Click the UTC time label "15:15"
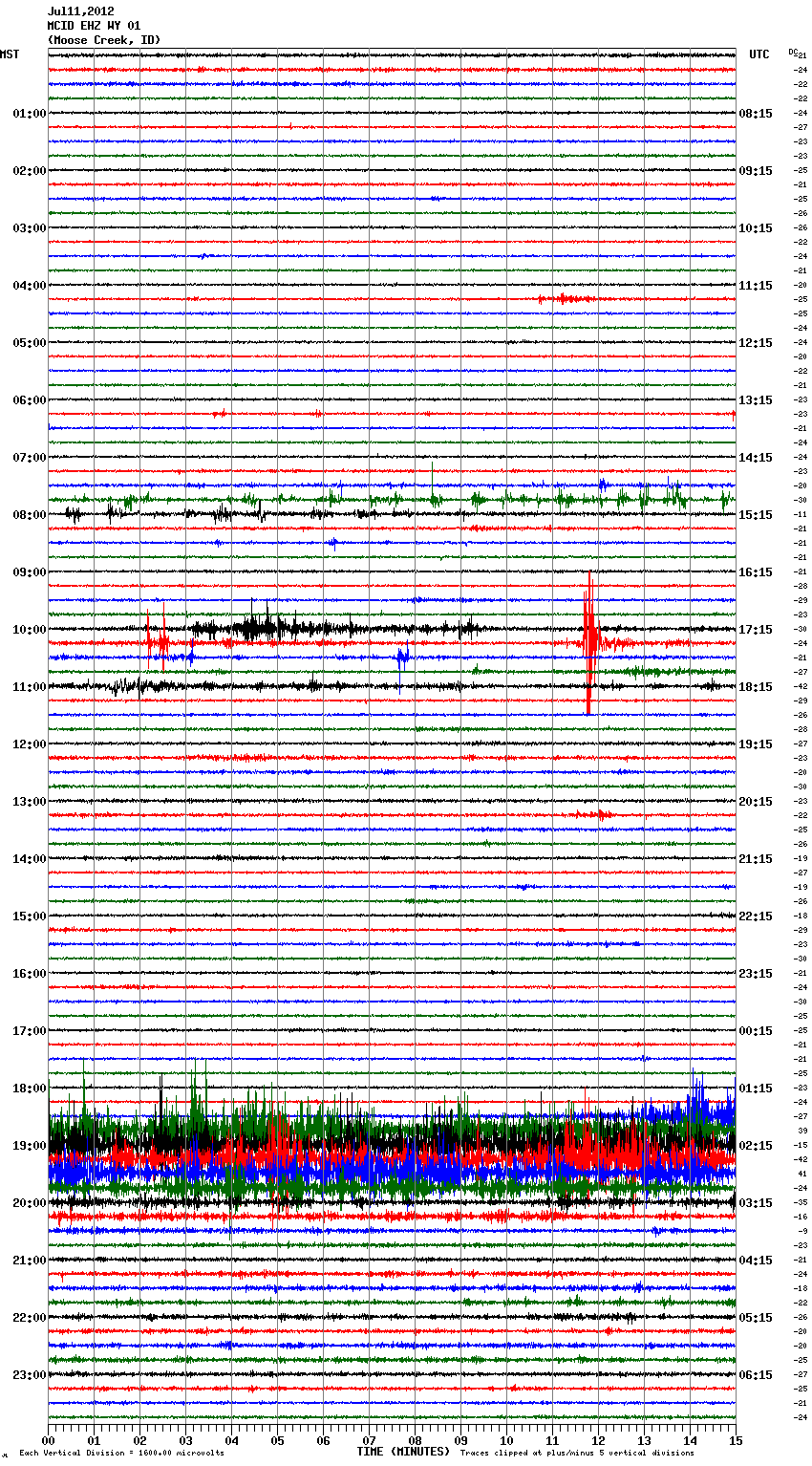Screen dimensions: 812x1466 (x=756, y=515)
